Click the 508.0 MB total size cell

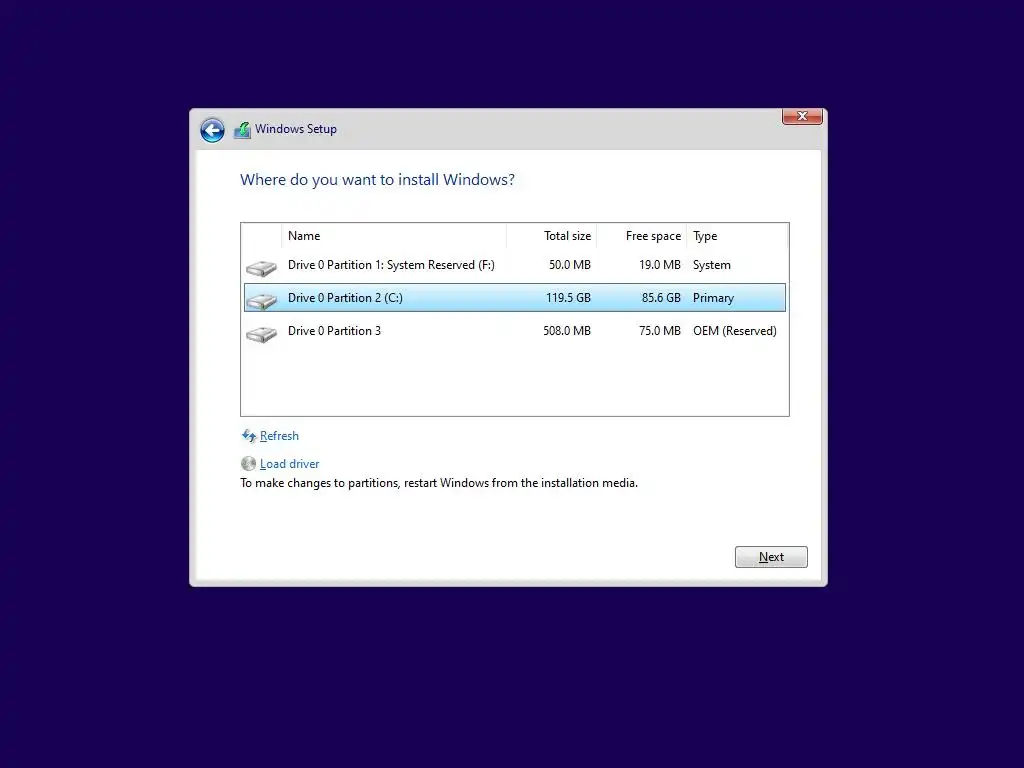pos(567,331)
